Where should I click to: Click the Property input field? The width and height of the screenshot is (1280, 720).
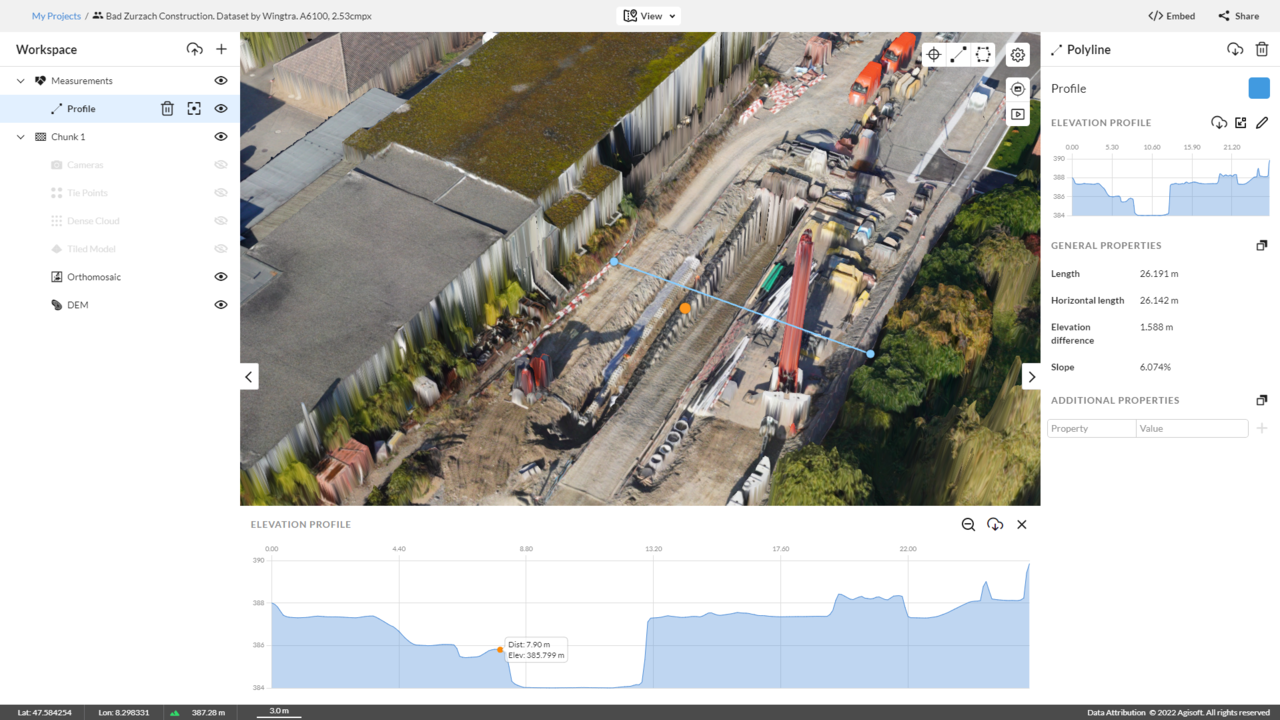coord(1091,428)
